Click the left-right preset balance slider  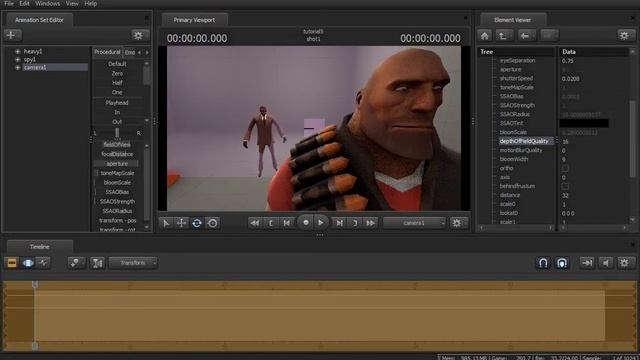pyautogui.click(x=117, y=133)
